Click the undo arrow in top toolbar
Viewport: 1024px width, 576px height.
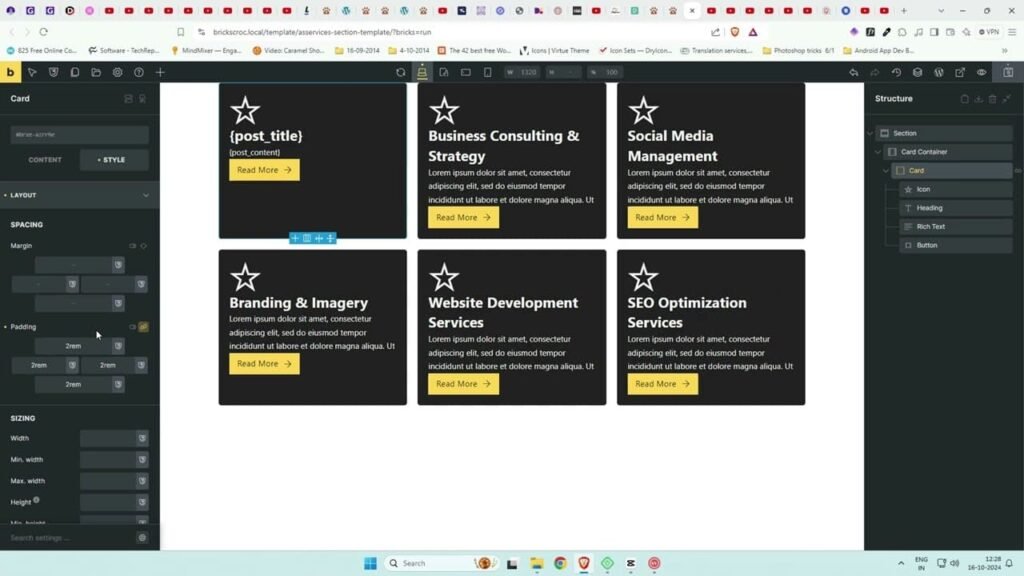853,72
